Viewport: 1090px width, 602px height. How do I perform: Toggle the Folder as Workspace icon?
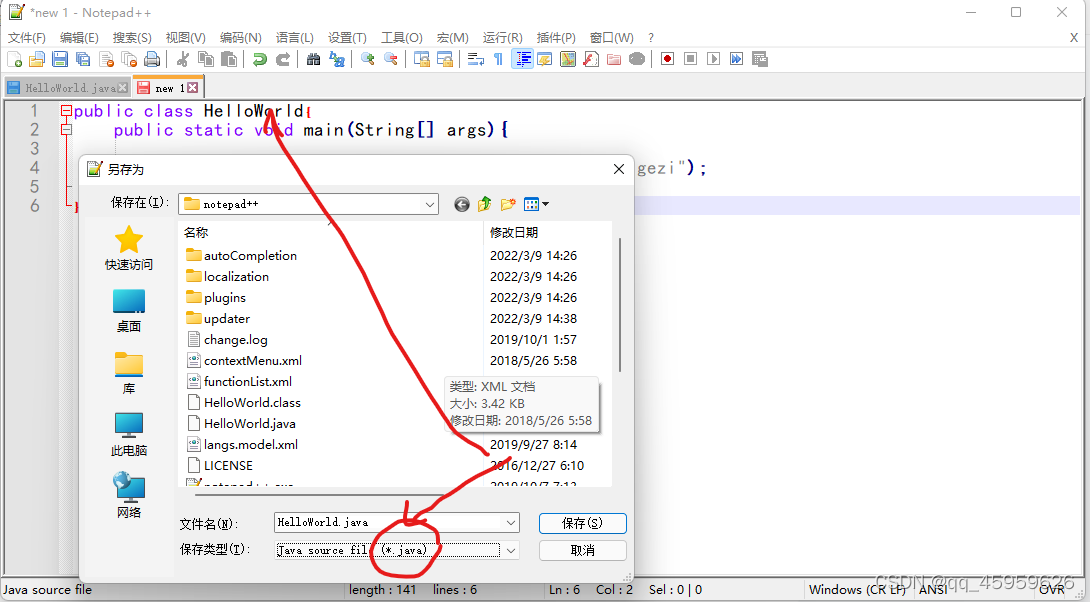614,59
